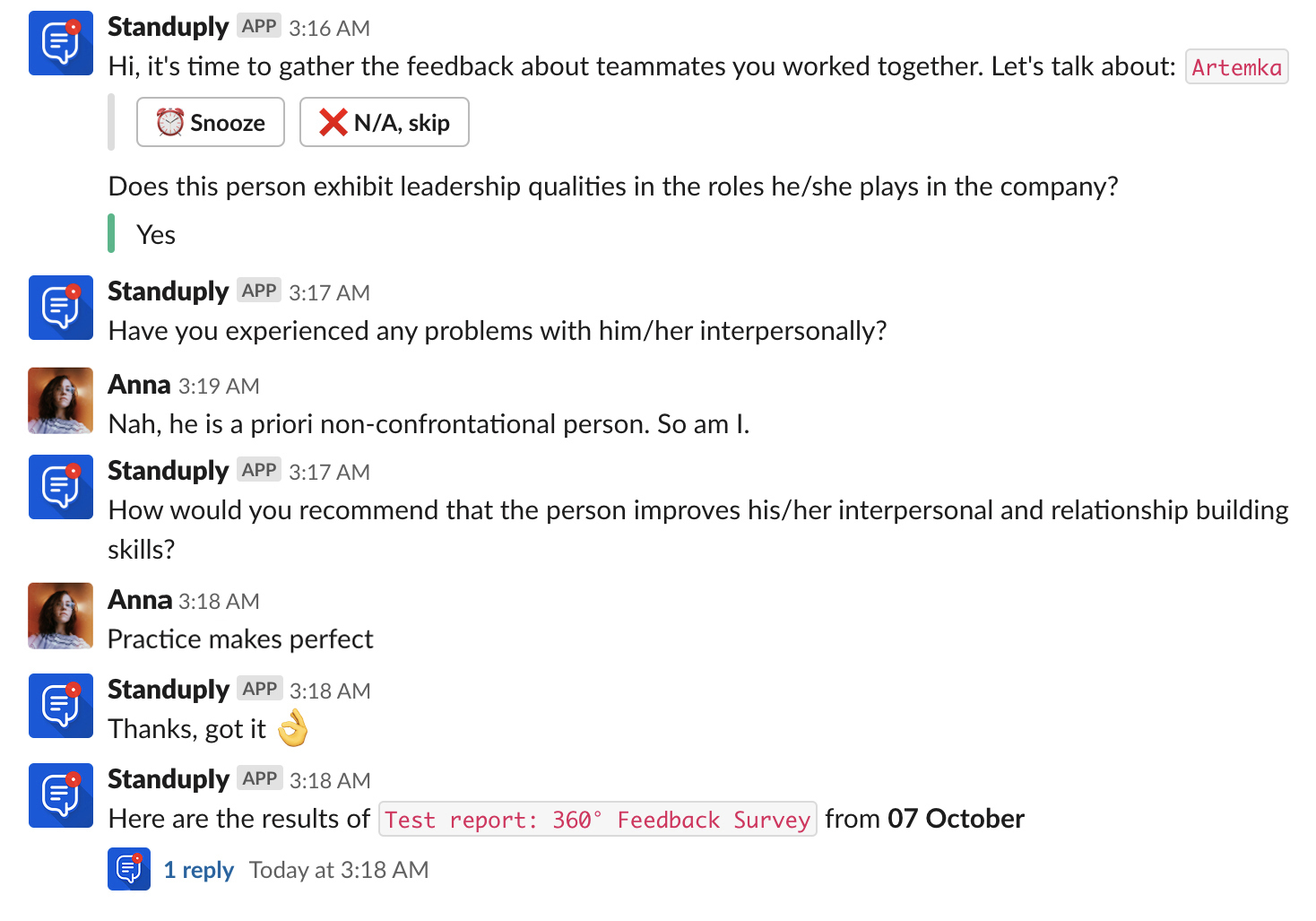The width and height of the screenshot is (1316, 921).
Task: Click Standuply avatar on the 3:16 AM message
Action: 61,43
